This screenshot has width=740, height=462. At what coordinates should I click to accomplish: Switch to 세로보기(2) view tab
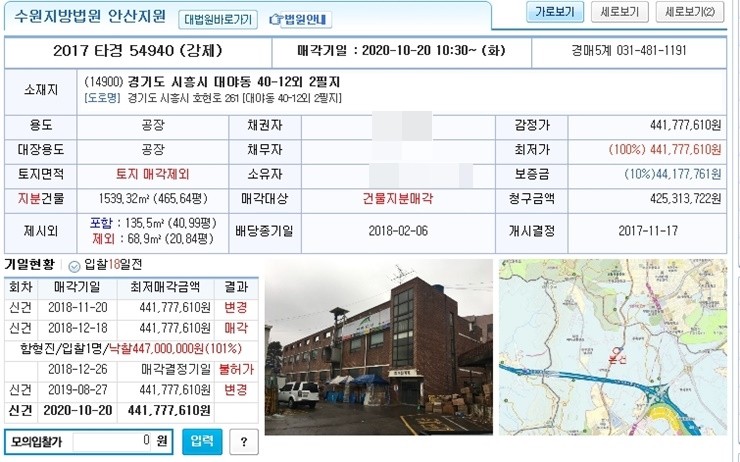click(690, 12)
